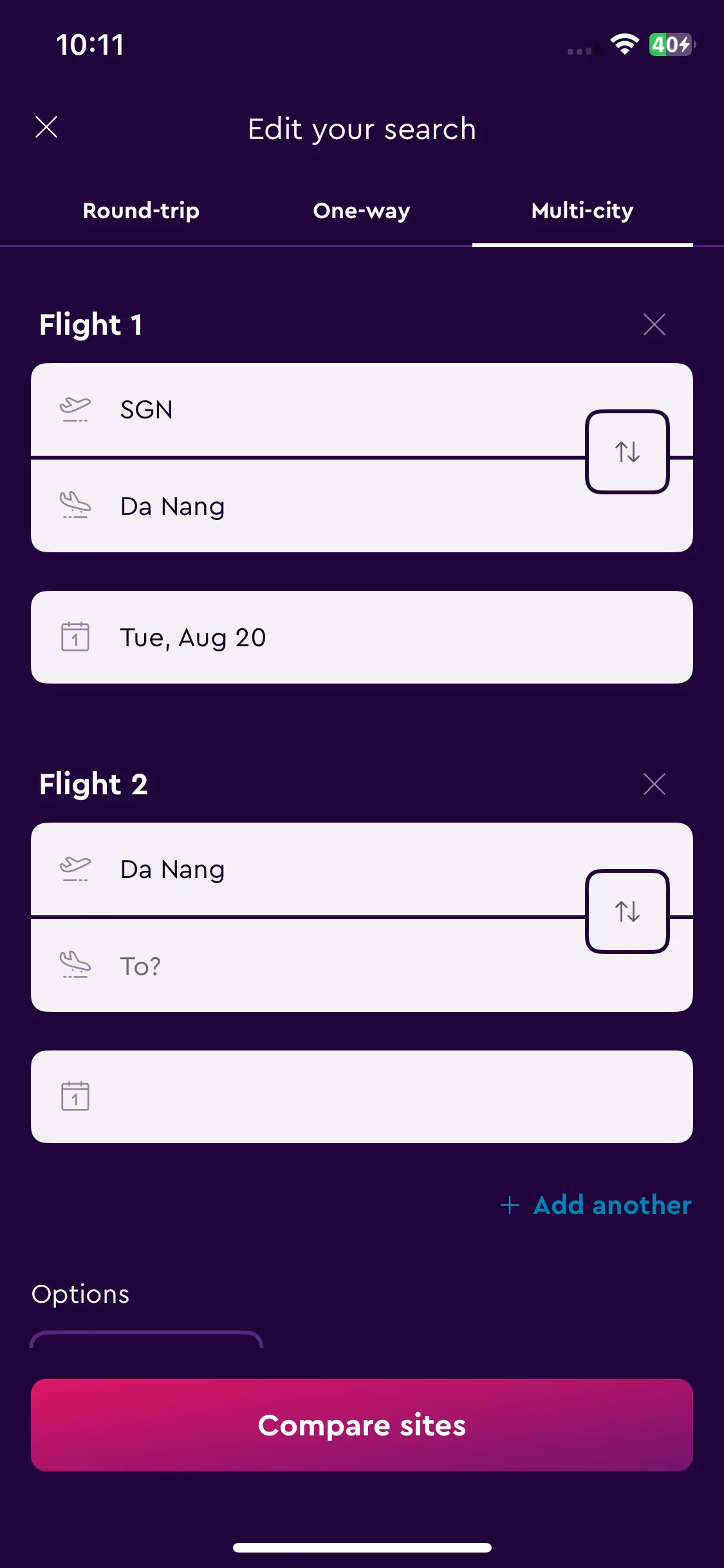Swap Flight 2 origin and destination
This screenshot has width=724, height=1568.
tap(627, 911)
